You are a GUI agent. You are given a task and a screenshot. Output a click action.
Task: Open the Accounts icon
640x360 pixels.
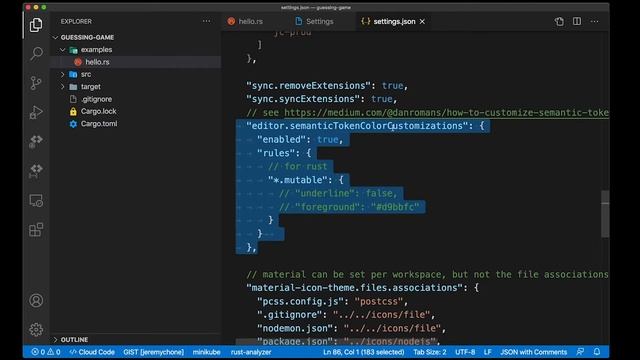pyautogui.click(x=36, y=300)
